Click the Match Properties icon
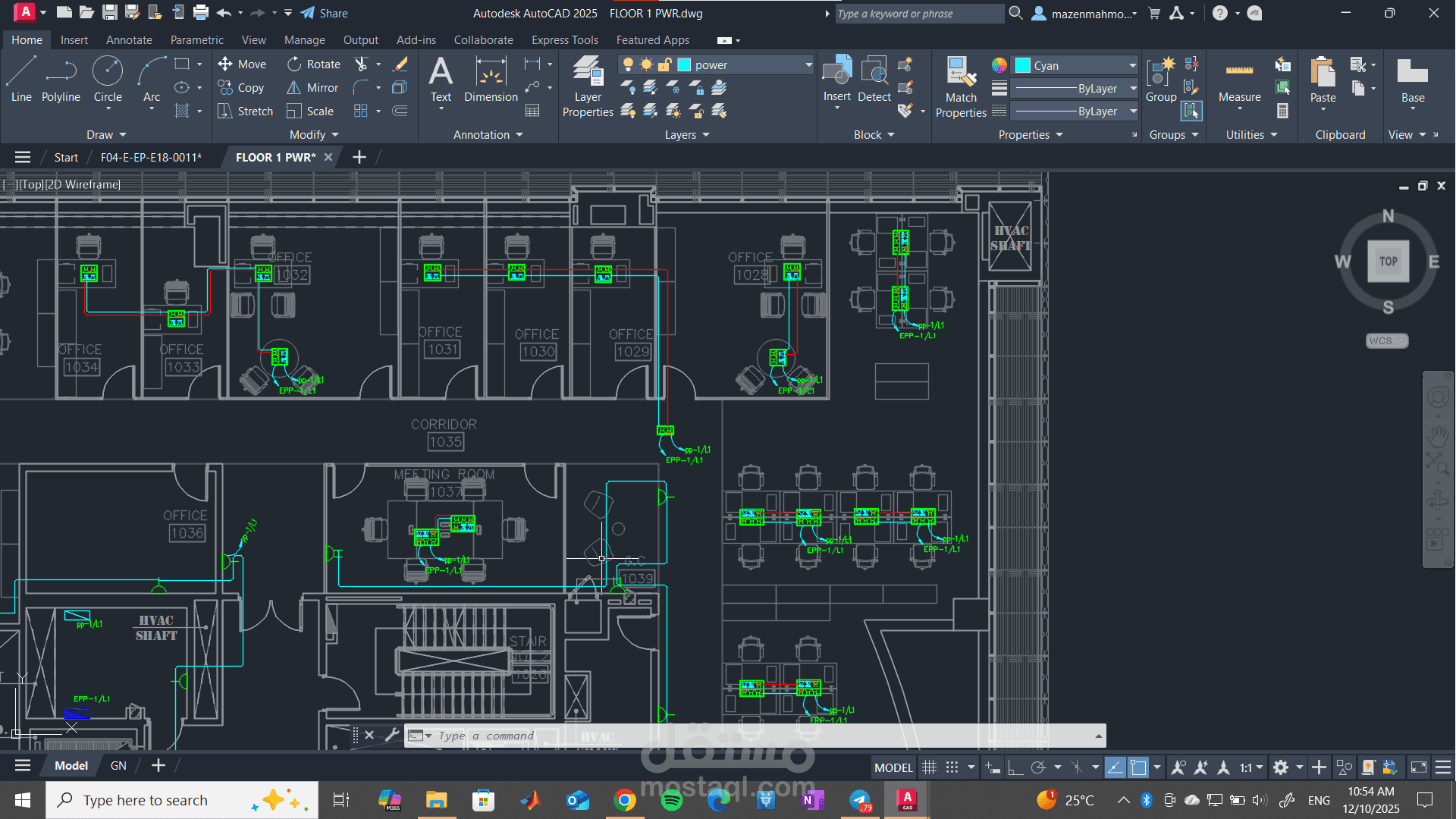The width and height of the screenshot is (1456, 819). 961,86
